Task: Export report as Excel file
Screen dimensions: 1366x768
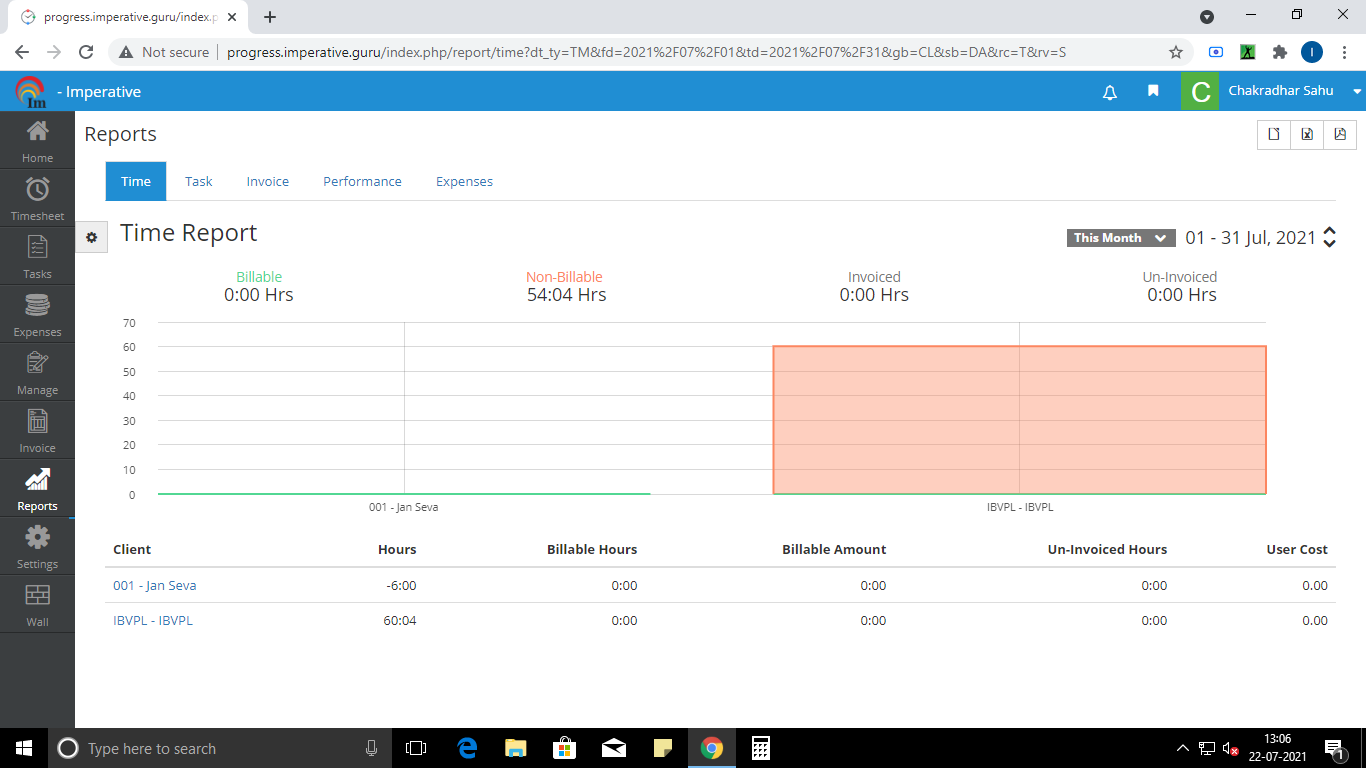Action: coord(1307,134)
